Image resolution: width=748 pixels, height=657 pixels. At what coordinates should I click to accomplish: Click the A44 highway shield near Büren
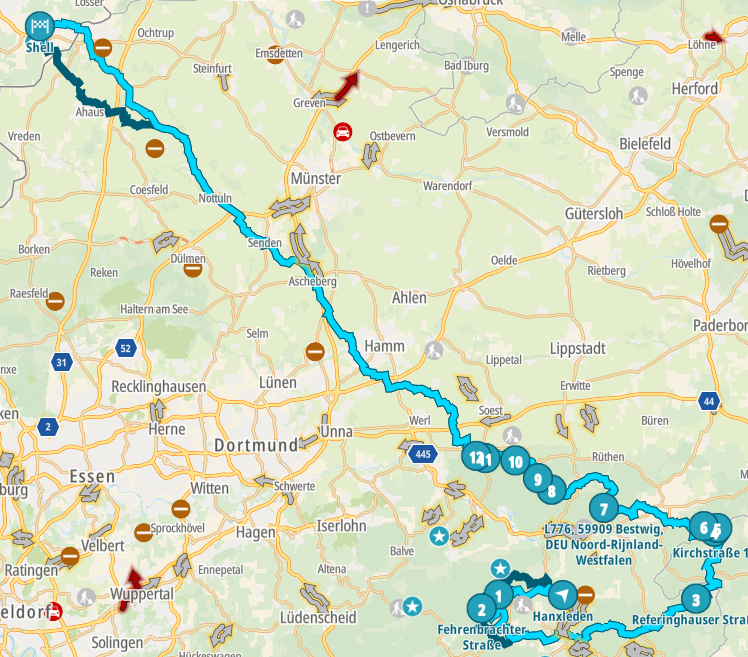click(x=709, y=401)
